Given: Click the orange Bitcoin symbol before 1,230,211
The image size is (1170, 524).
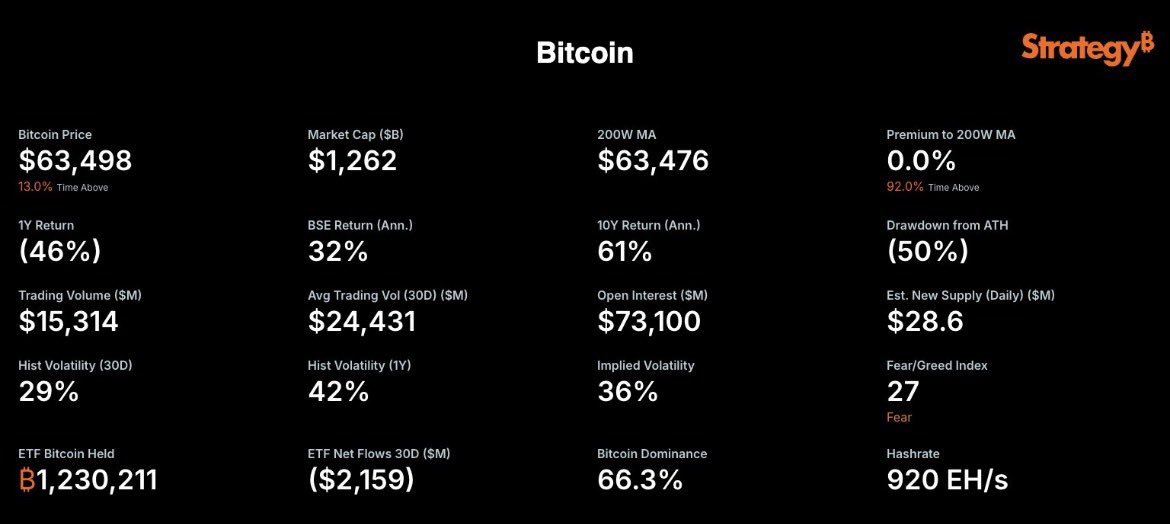Looking at the screenshot, I should click(x=27, y=480).
